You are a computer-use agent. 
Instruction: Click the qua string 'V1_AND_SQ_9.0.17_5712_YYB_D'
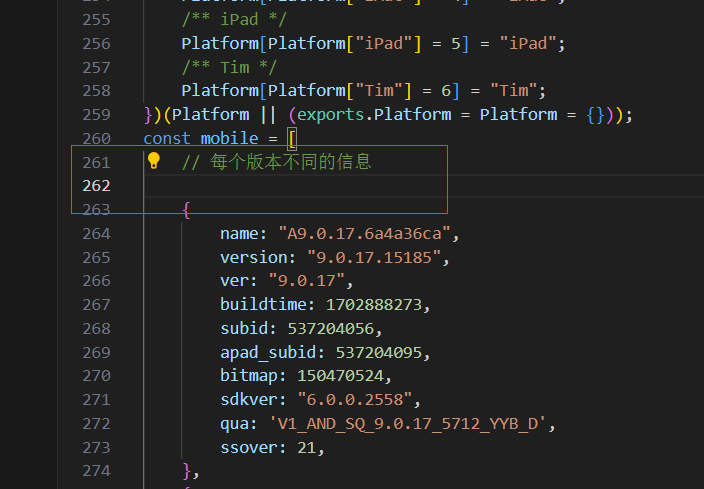point(411,424)
